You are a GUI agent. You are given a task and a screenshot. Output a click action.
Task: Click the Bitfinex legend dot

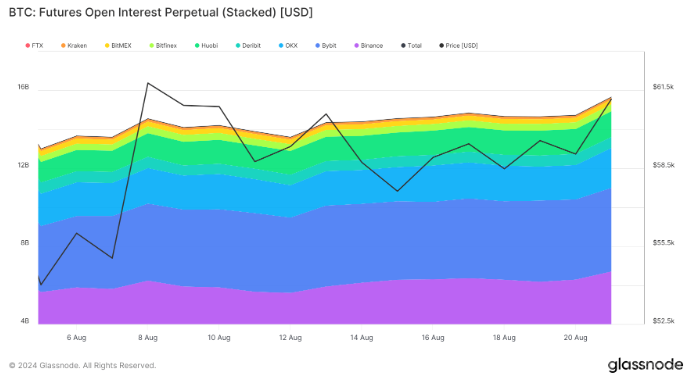click(152, 46)
